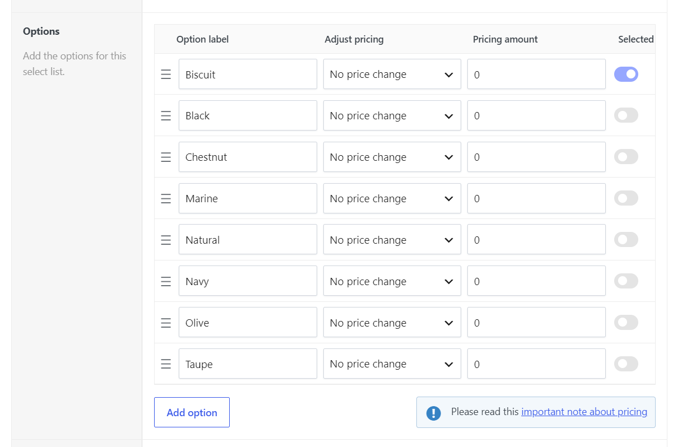Open Adjust pricing dropdown for Chestnut
Viewport: 673px width, 447px height.
click(392, 157)
